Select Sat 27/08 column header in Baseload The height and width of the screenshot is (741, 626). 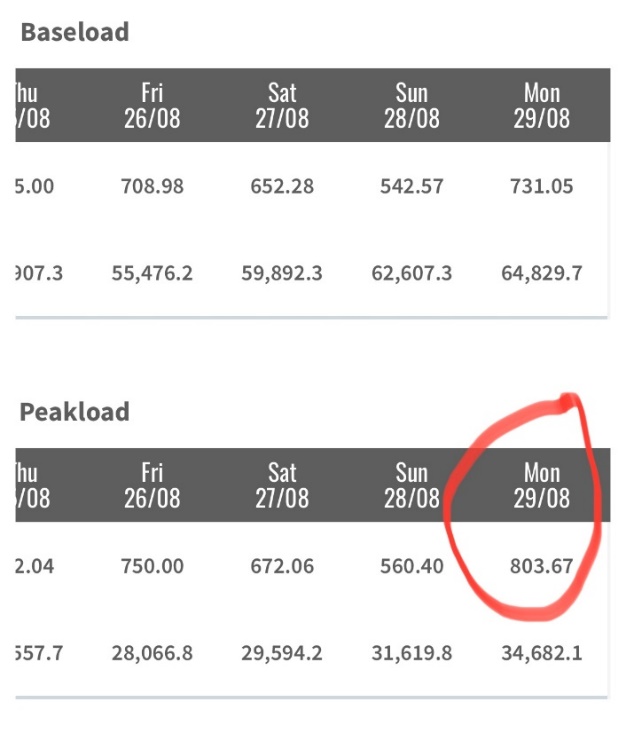[282, 105]
